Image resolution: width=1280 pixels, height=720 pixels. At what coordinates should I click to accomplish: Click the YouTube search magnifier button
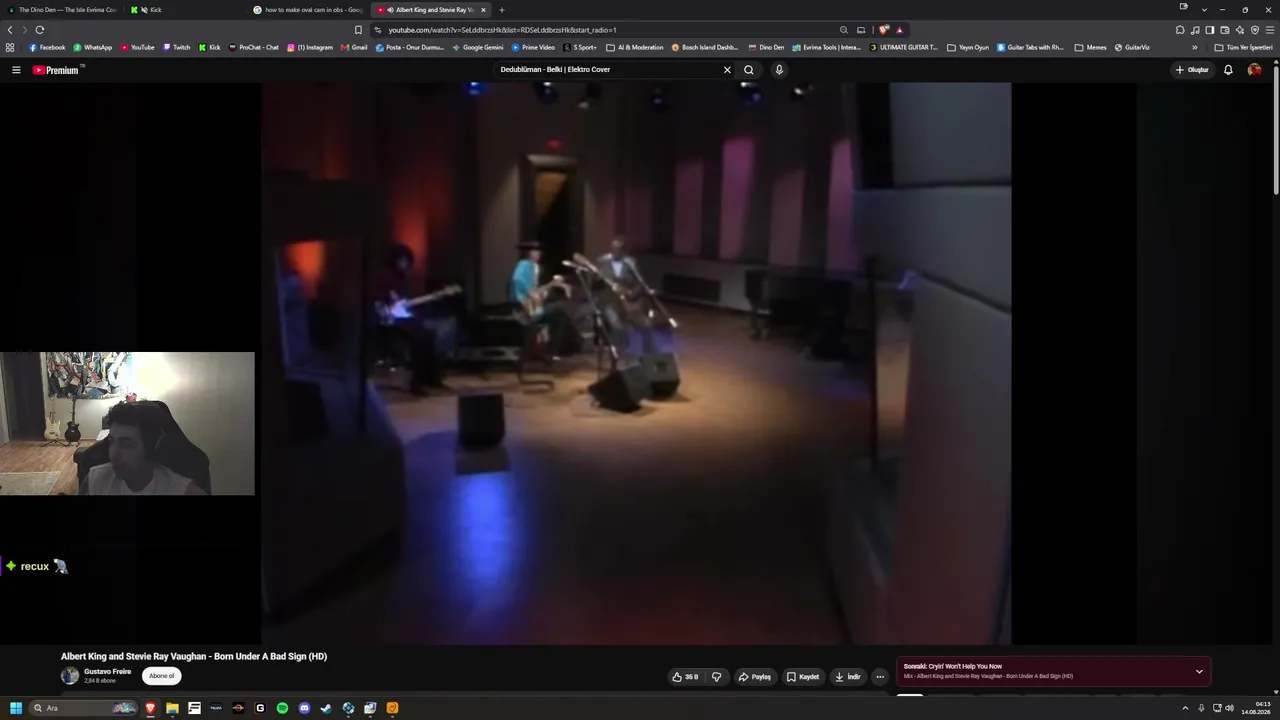[x=749, y=70]
